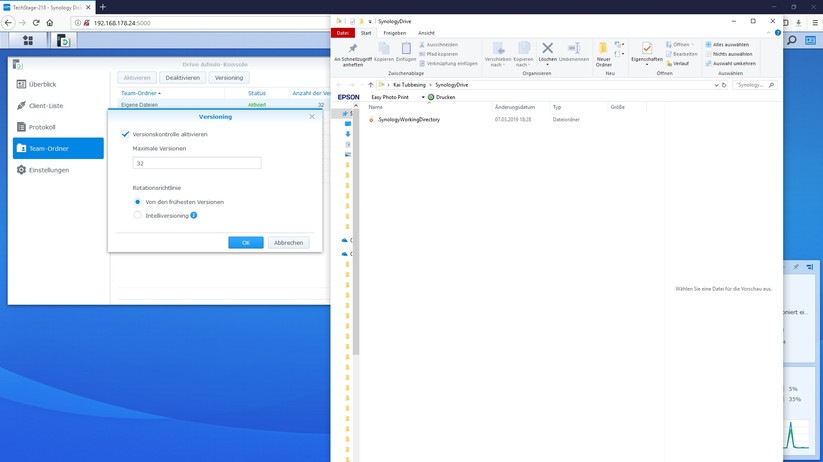Viewport: 823px width, 462px height.
Task: Click Abbrechen to cancel versioning
Action: [288, 242]
